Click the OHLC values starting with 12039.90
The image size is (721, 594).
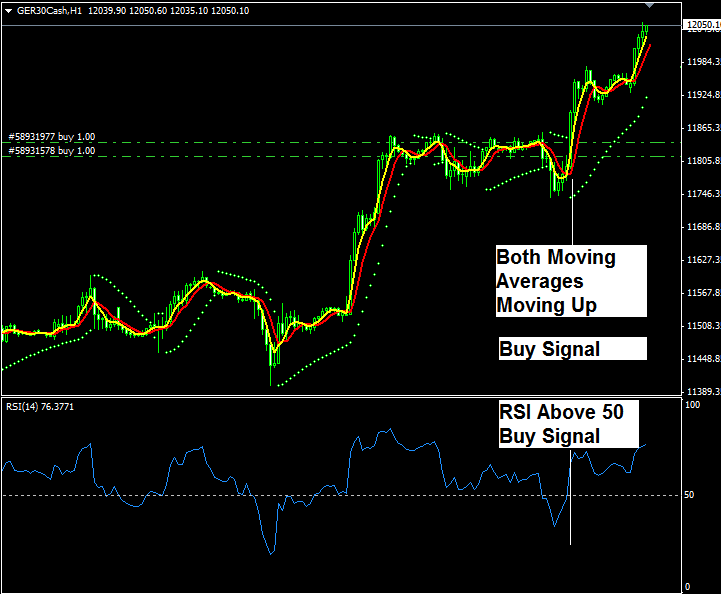click(x=168, y=11)
